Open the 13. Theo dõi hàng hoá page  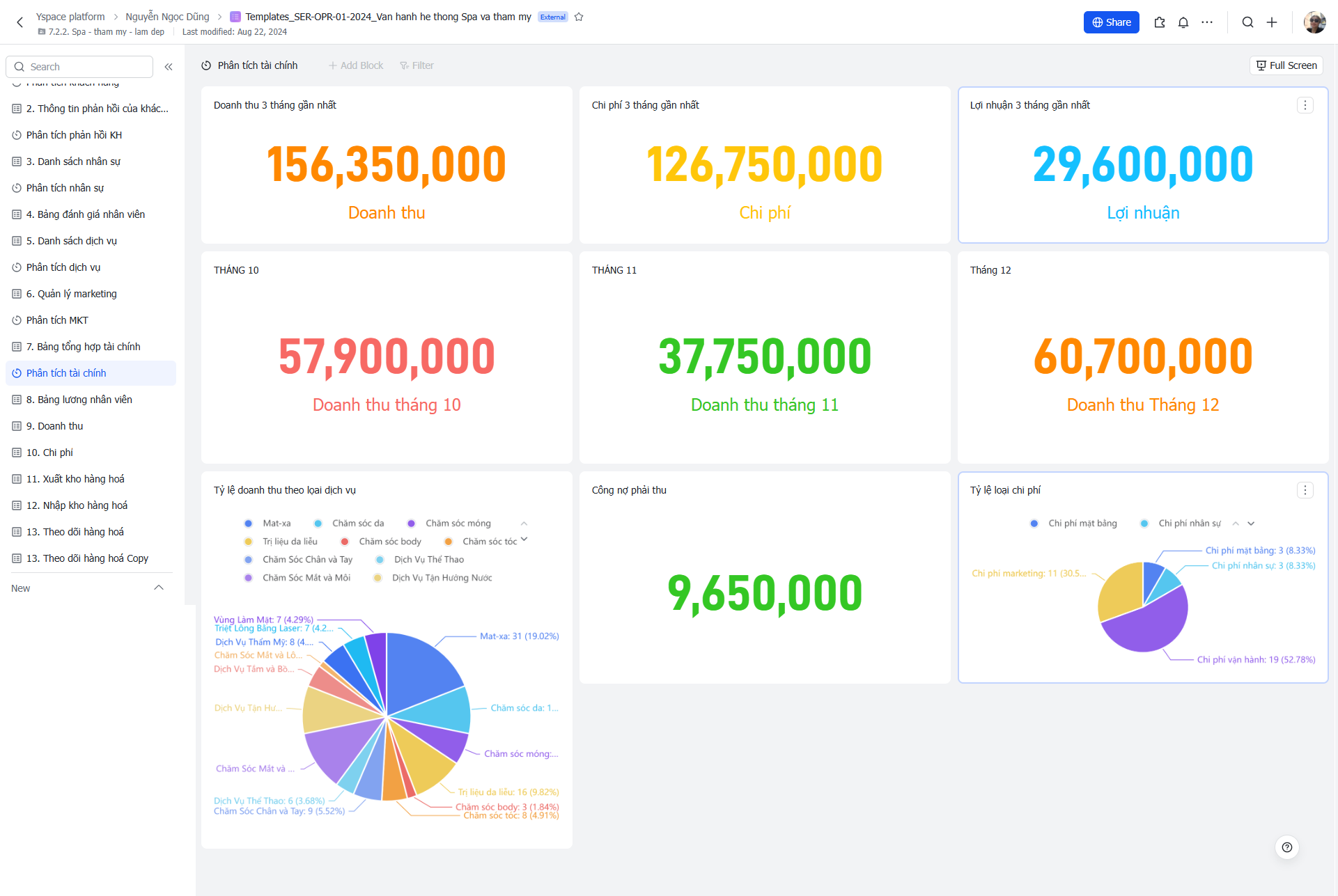91,532
